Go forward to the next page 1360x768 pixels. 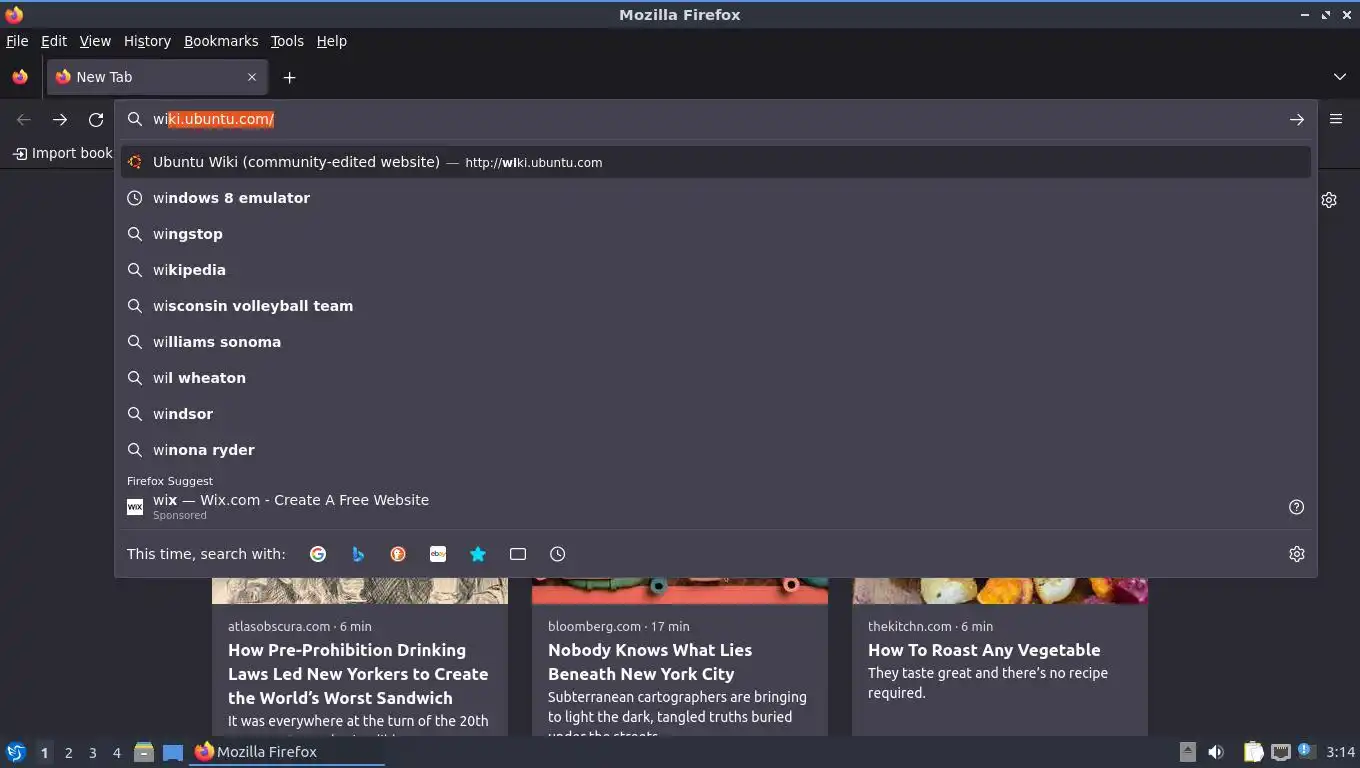tap(60, 119)
